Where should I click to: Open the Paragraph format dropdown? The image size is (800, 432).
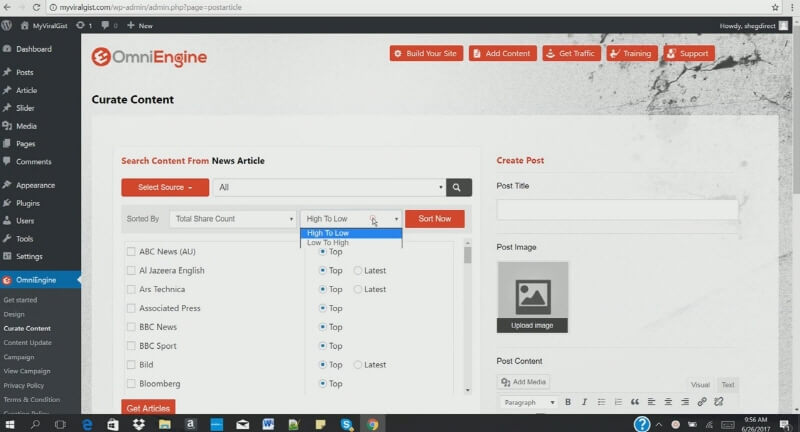click(528, 402)
